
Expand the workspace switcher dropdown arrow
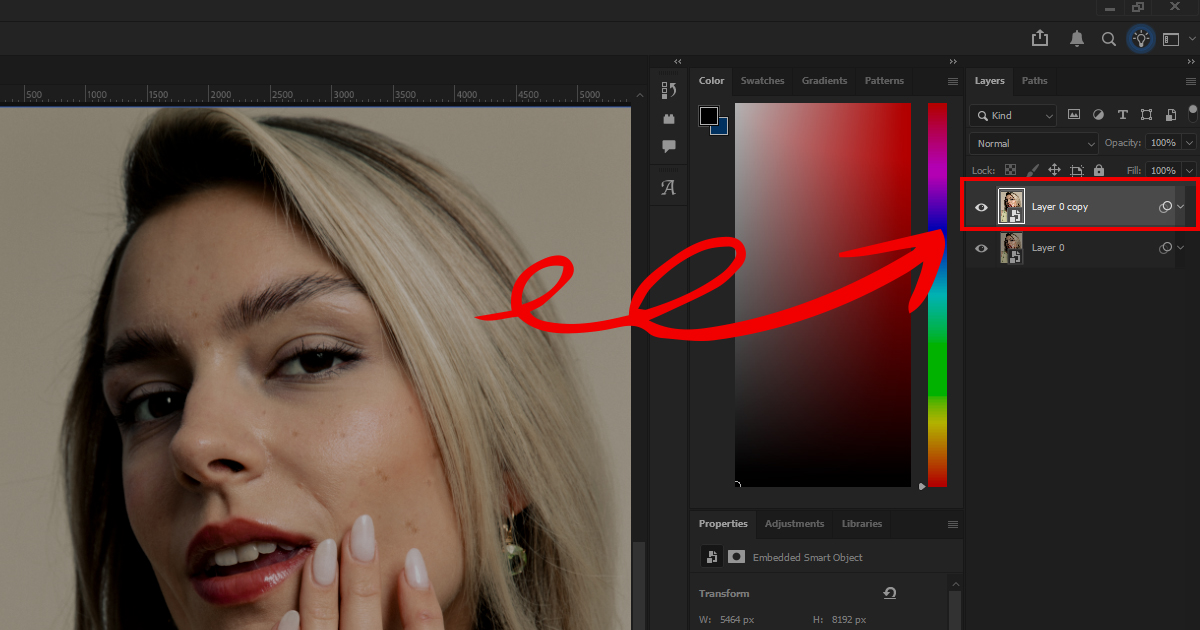tap(1192, 39)
